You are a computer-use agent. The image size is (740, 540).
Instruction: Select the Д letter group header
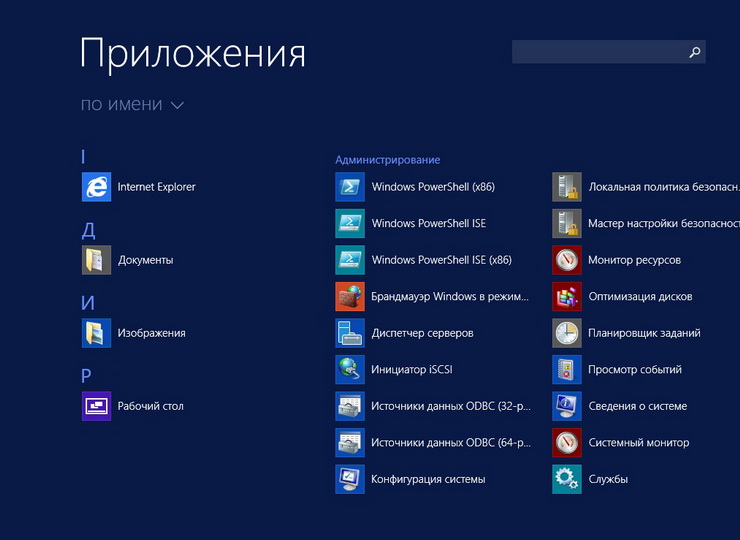point(88,230)
